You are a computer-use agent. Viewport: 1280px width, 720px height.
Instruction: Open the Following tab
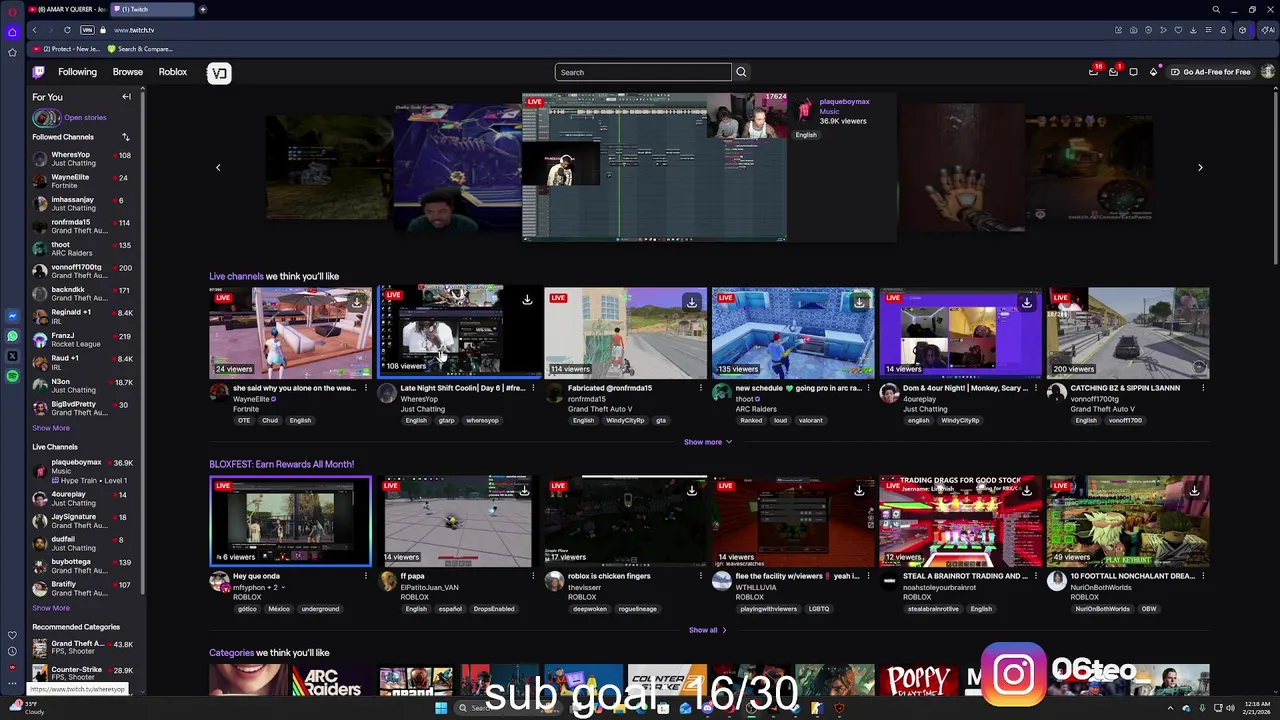pos(77,72)
